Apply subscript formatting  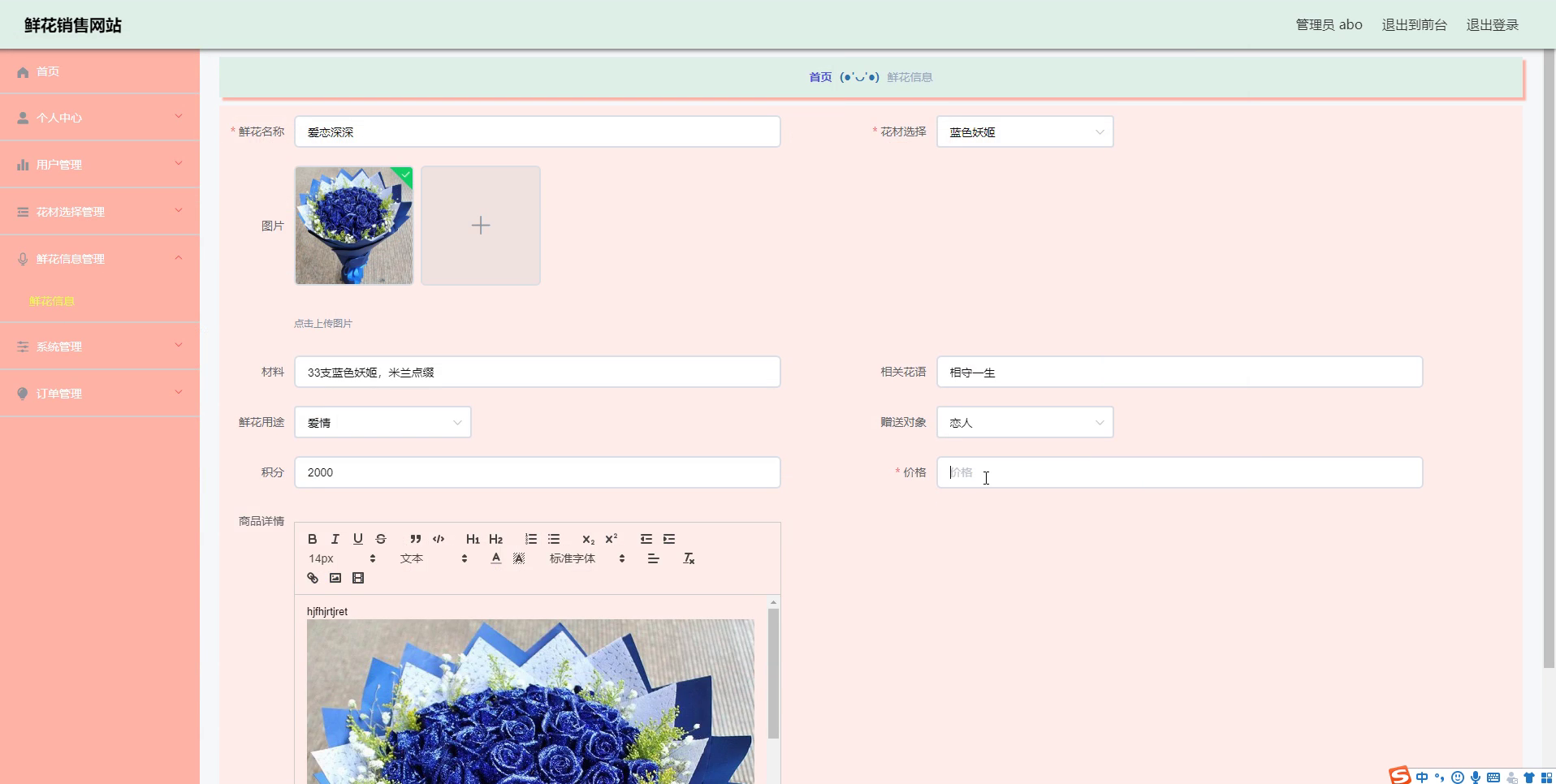point(588,539)
